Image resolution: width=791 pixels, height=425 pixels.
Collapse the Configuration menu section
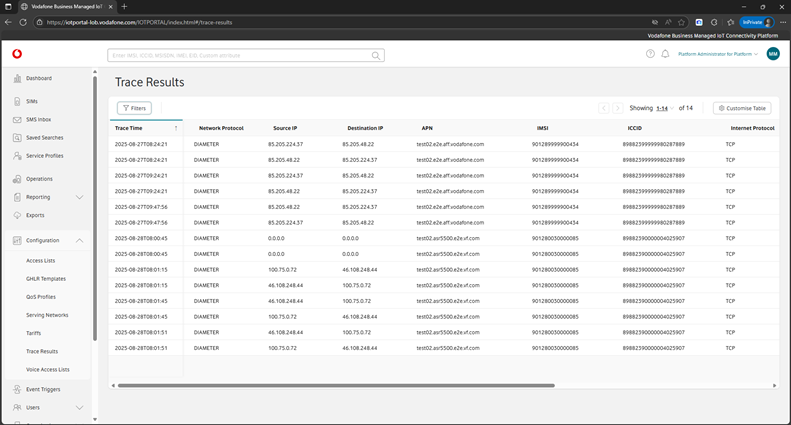pyautogui.click(x=80, y=240)
